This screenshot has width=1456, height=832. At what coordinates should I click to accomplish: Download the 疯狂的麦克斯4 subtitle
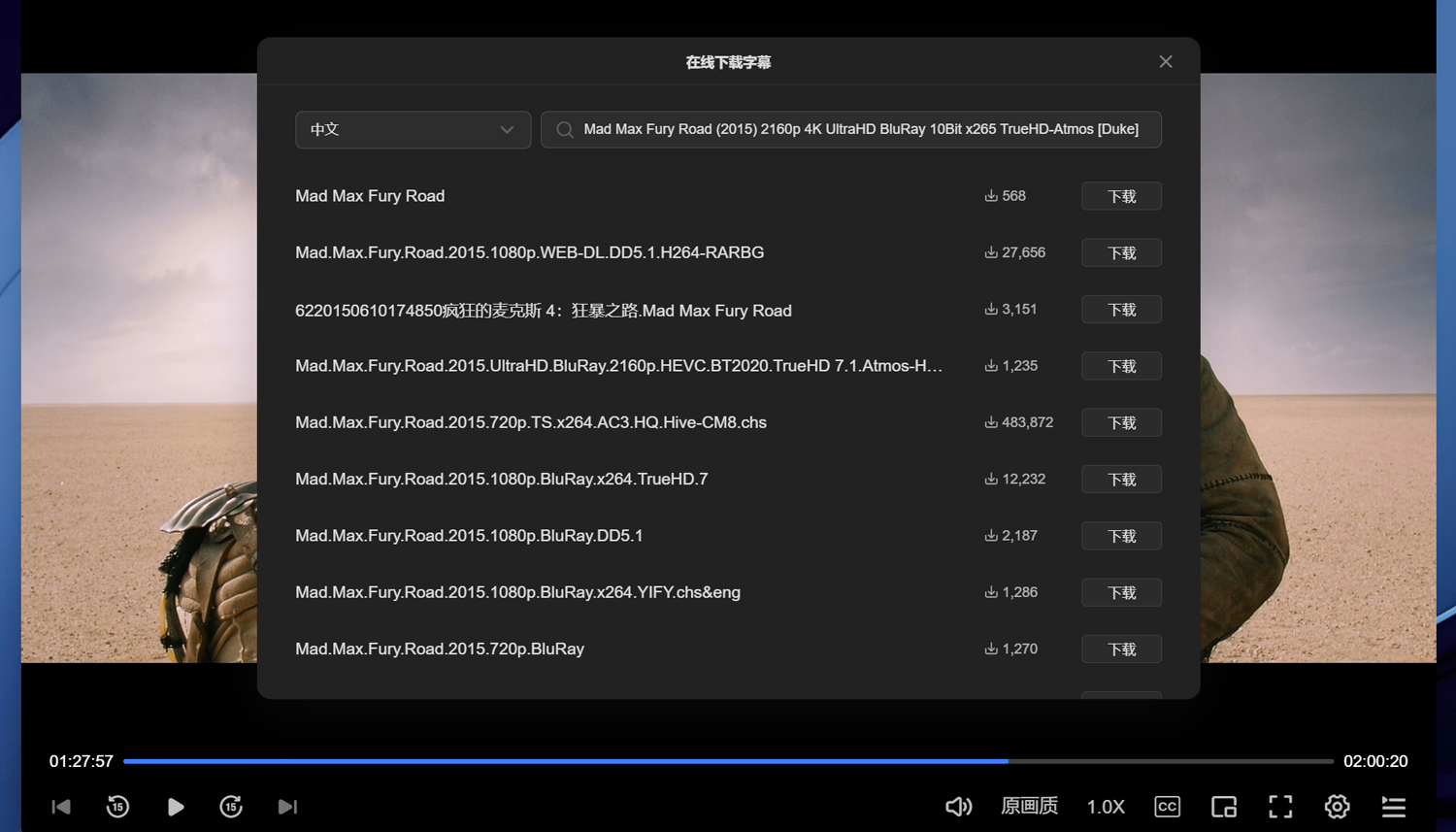1121,310
